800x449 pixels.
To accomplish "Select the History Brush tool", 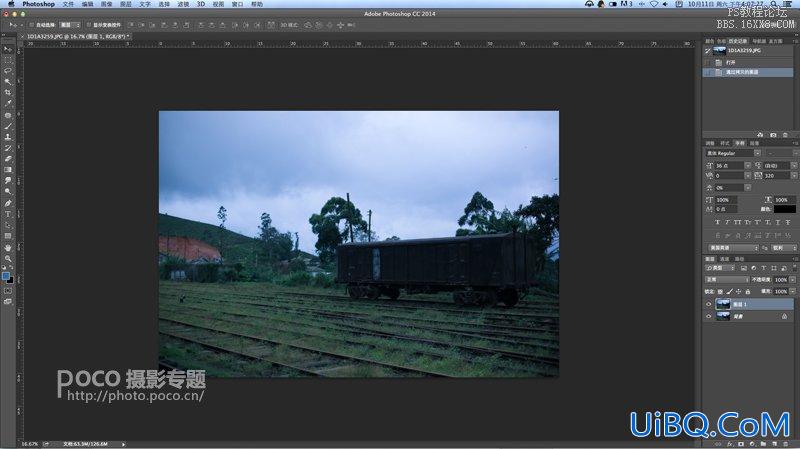I will click(8, 148).
